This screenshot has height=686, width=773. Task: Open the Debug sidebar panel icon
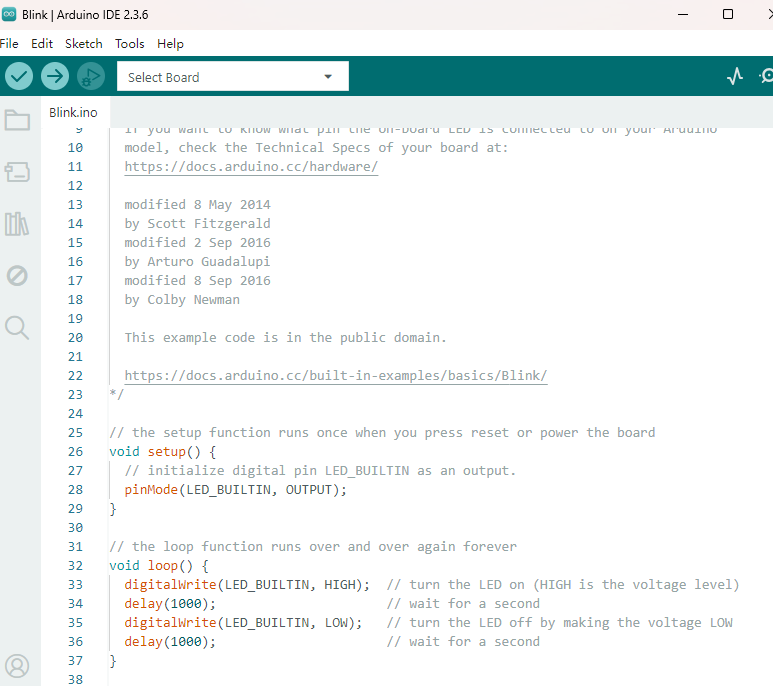click(x=17, y=276)
